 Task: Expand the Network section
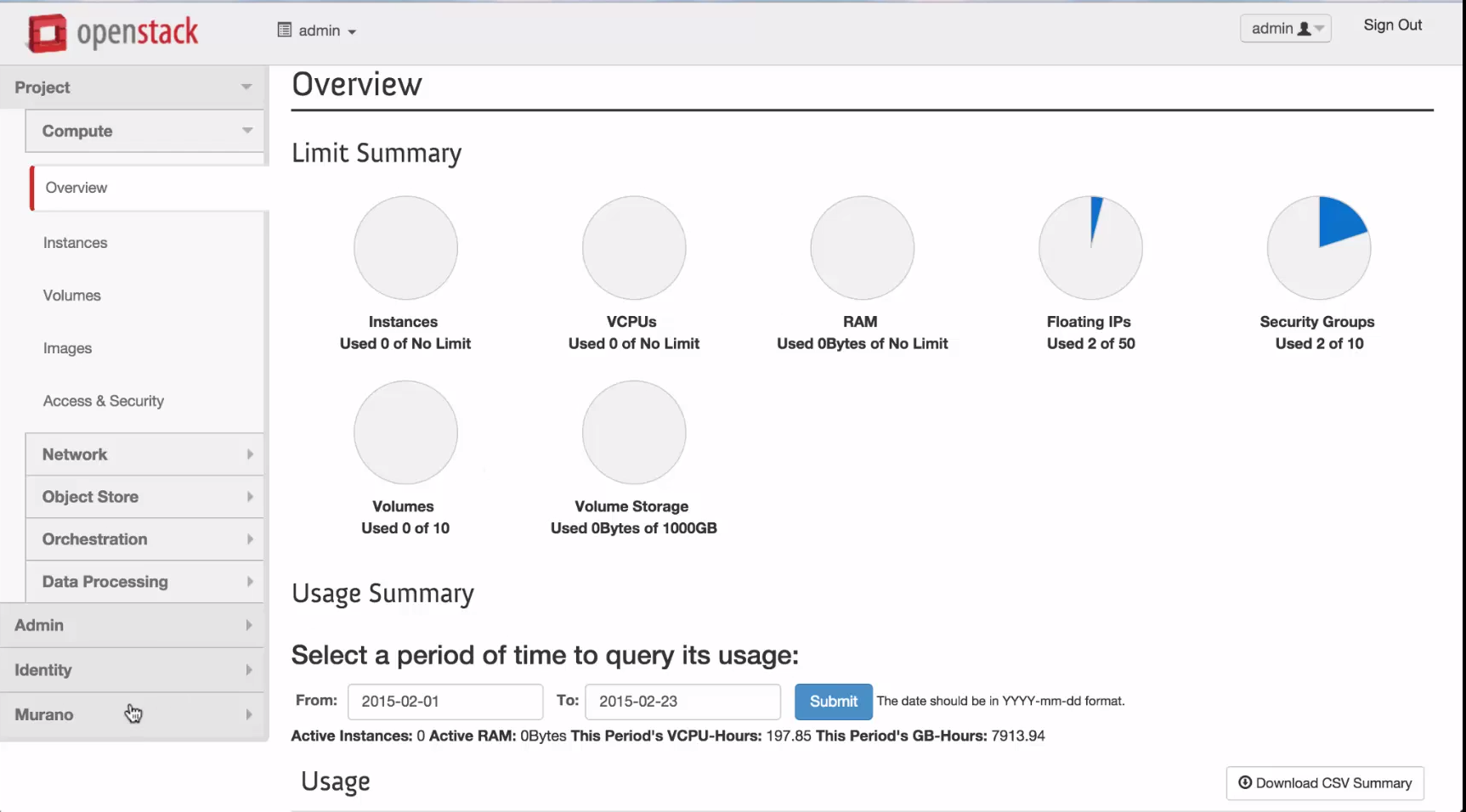pos(144,454)
